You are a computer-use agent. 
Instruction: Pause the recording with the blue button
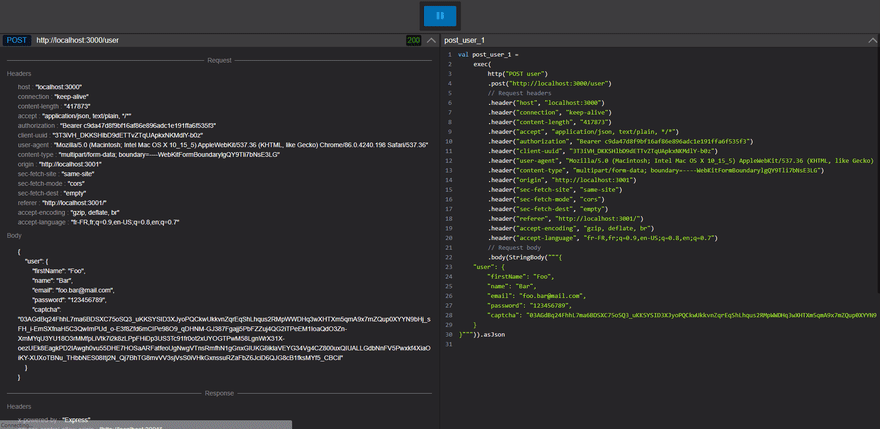click(440, 16)
